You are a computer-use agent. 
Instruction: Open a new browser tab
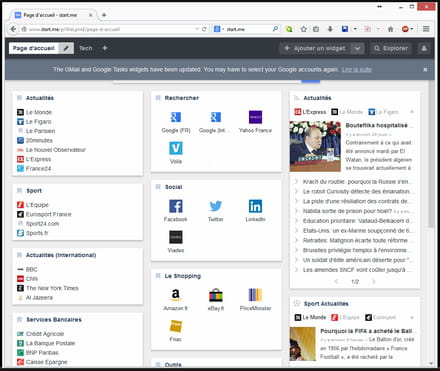click(x=104, y=15)
